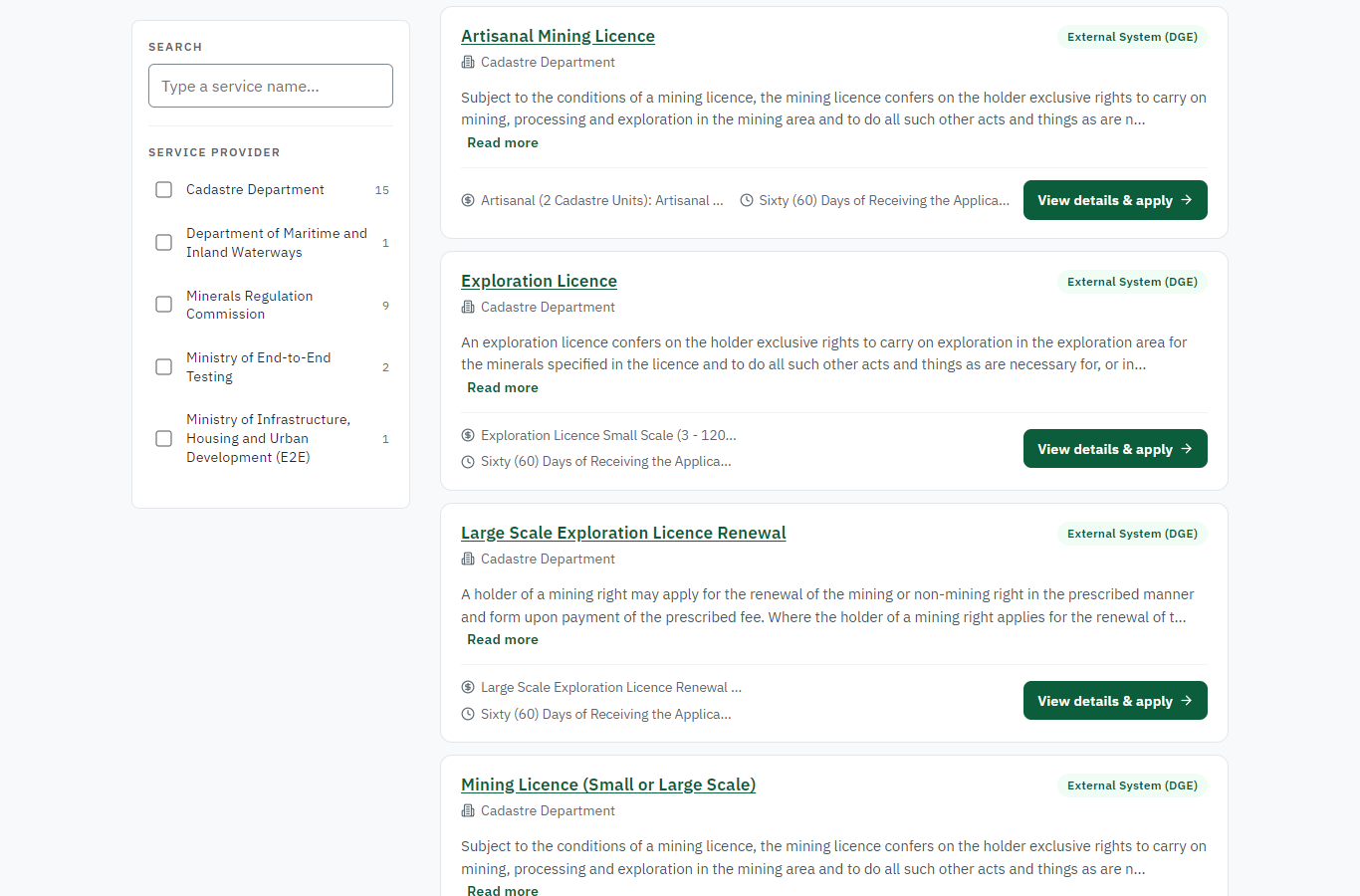Click External System (DGE) badge on Exploration Licence
The height and width of the screenshot is (896, 1360).
point(1132,282)
